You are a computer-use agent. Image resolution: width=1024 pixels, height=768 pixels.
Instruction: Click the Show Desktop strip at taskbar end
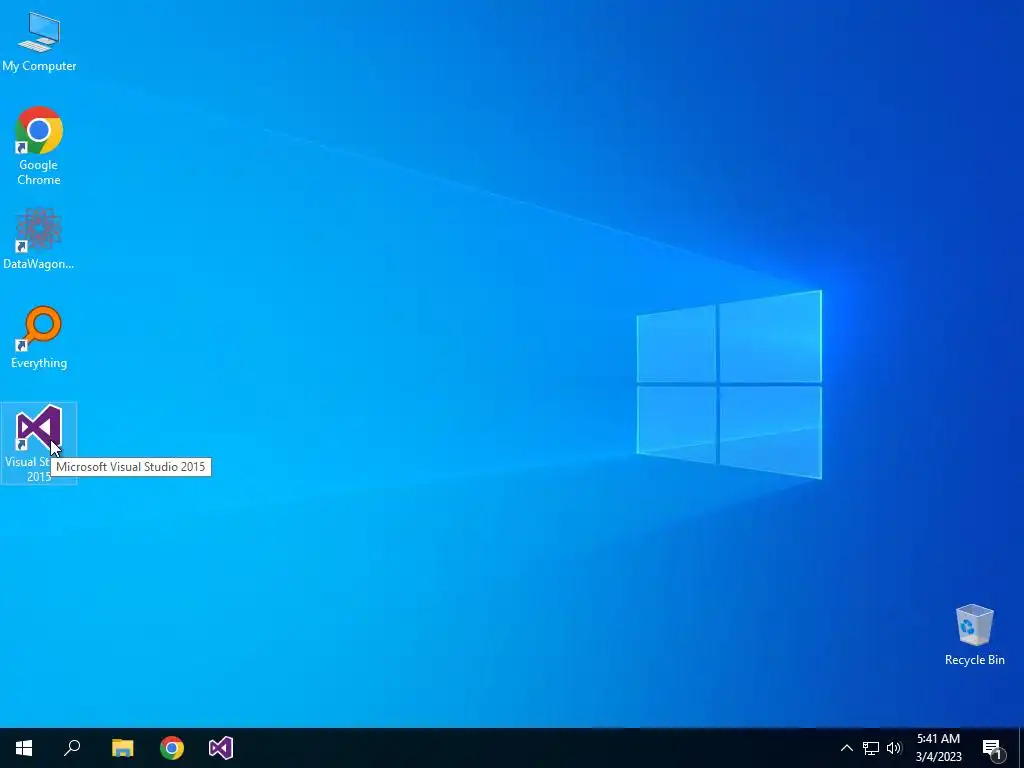[x=1021, y=748]
